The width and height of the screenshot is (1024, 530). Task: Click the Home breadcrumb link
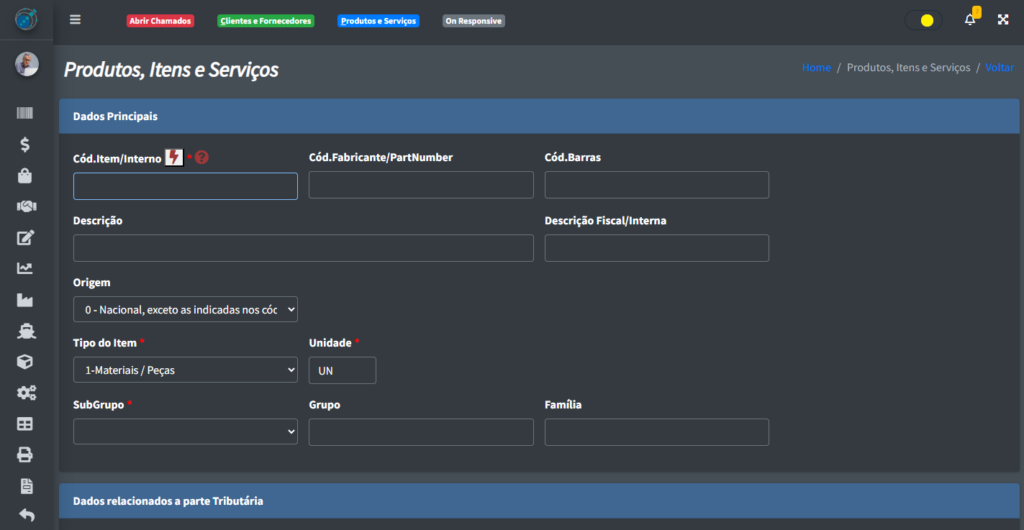click(x=816, y=68)
